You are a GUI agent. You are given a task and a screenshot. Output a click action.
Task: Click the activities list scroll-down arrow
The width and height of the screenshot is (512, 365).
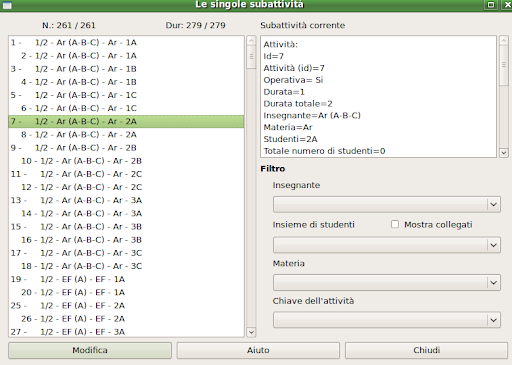pyautogui.click(x=251, y=332)
